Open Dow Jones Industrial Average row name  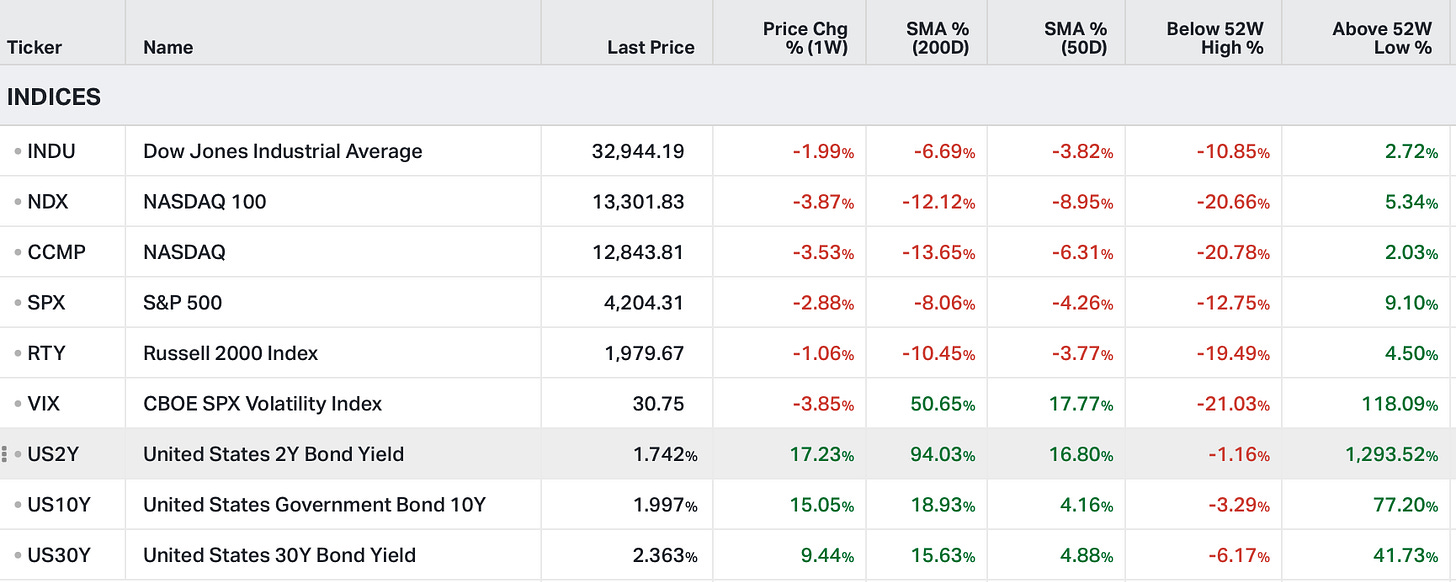(283, 152)
